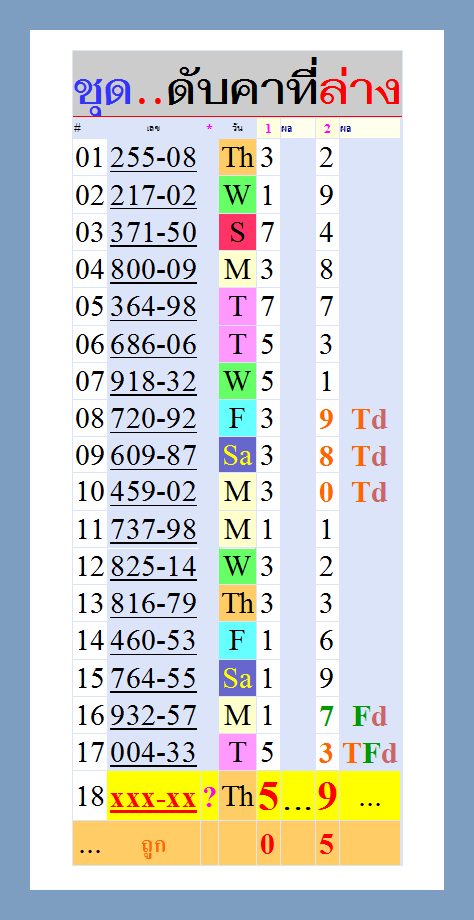Click the magenta question mark in row 18
The width and height of the screenshot is (474, 920).
tap(209, 798)
